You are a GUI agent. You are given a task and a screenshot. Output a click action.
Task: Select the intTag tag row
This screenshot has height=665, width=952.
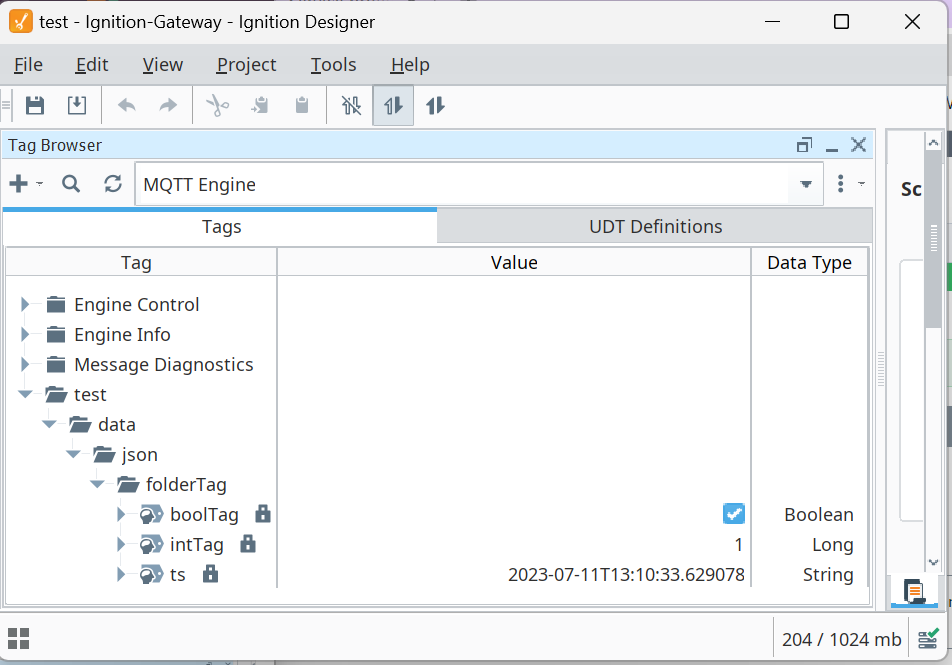click(x=197, y=544)
